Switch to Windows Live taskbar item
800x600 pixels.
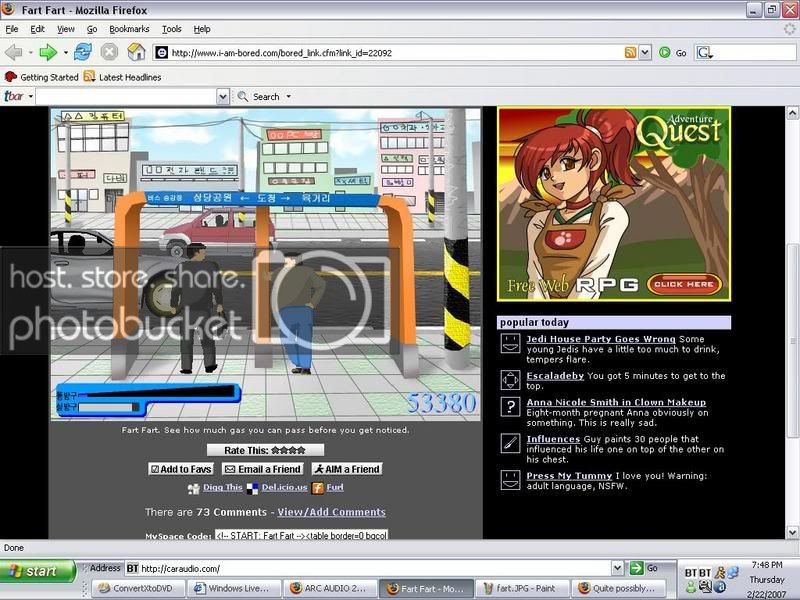233,588
